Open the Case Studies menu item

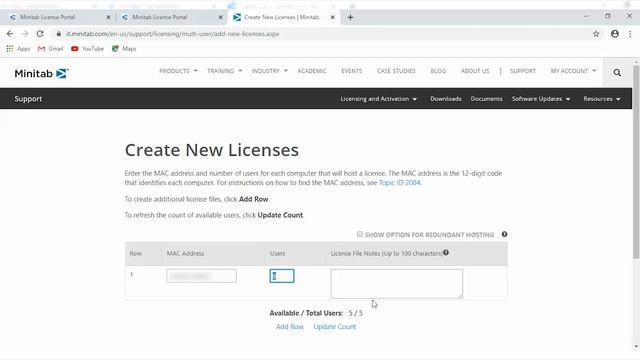point(396,71)
